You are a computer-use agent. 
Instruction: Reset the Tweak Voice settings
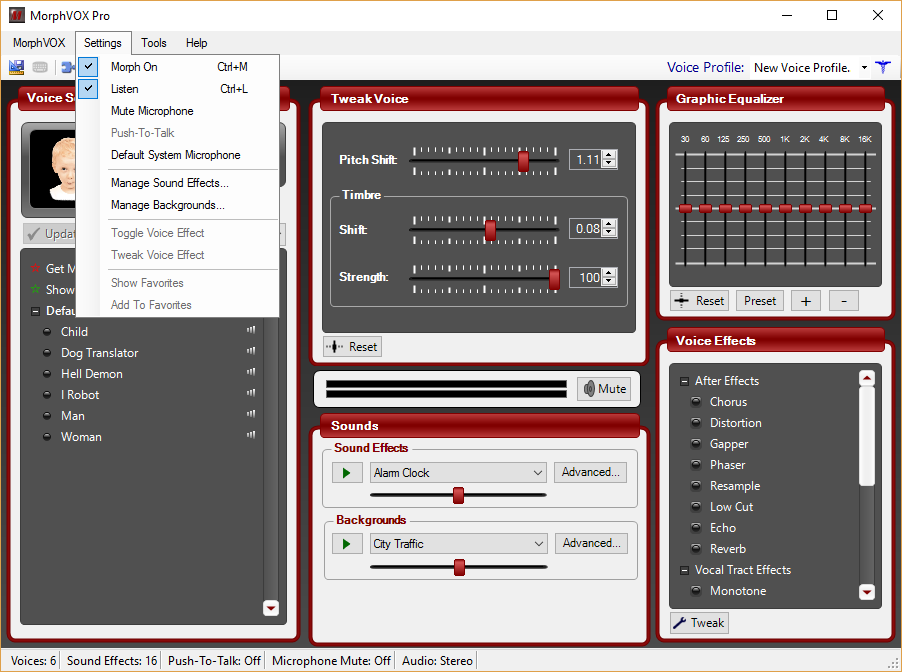(x=352, y=347)
